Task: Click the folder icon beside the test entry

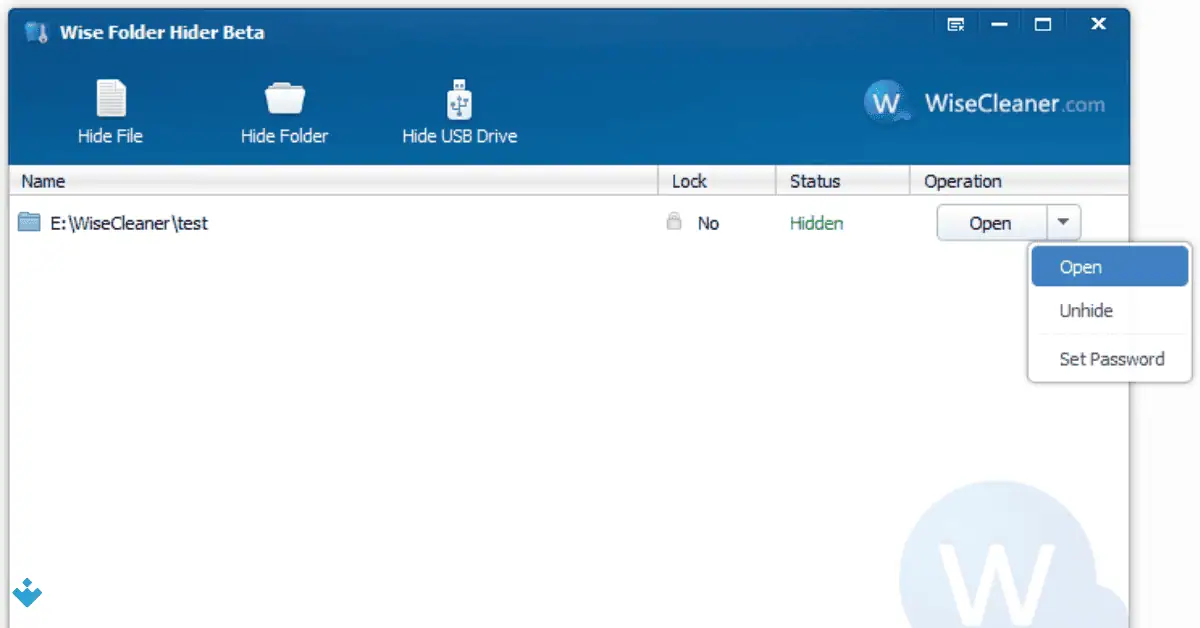Action: click(31, 222)
